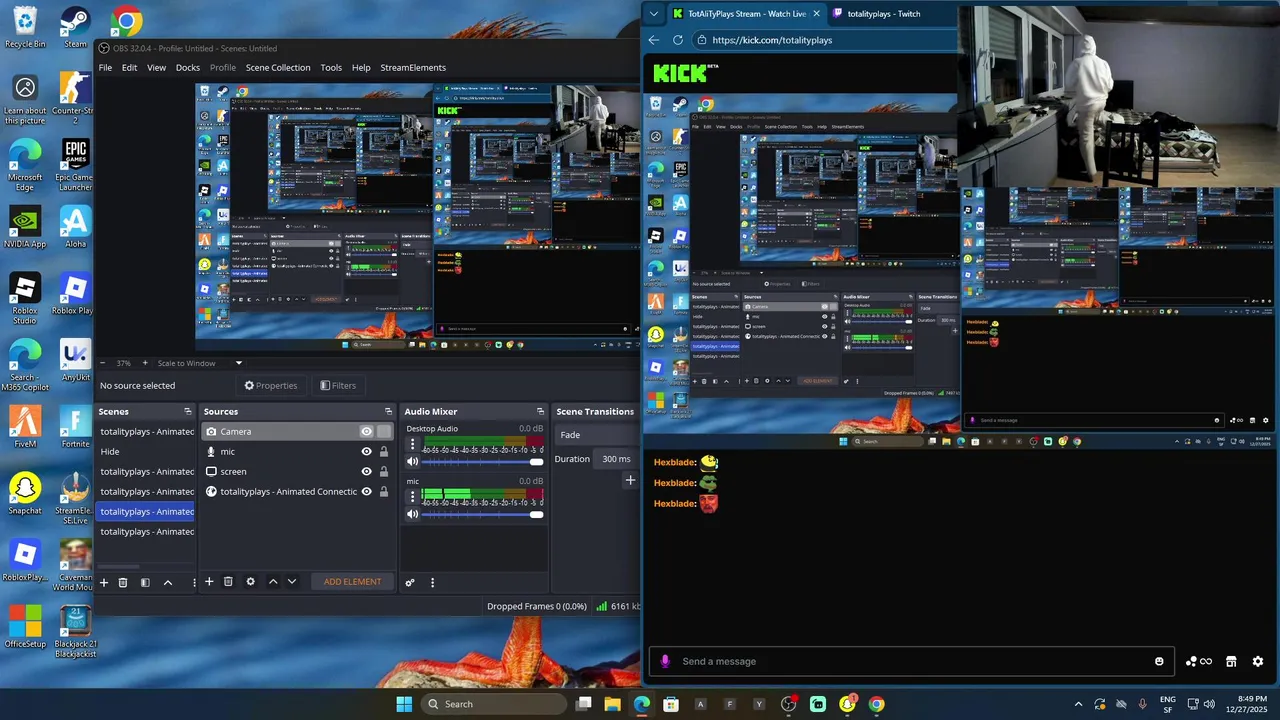Click the Filters button
1280x720 pixels.
click(338, 385)
